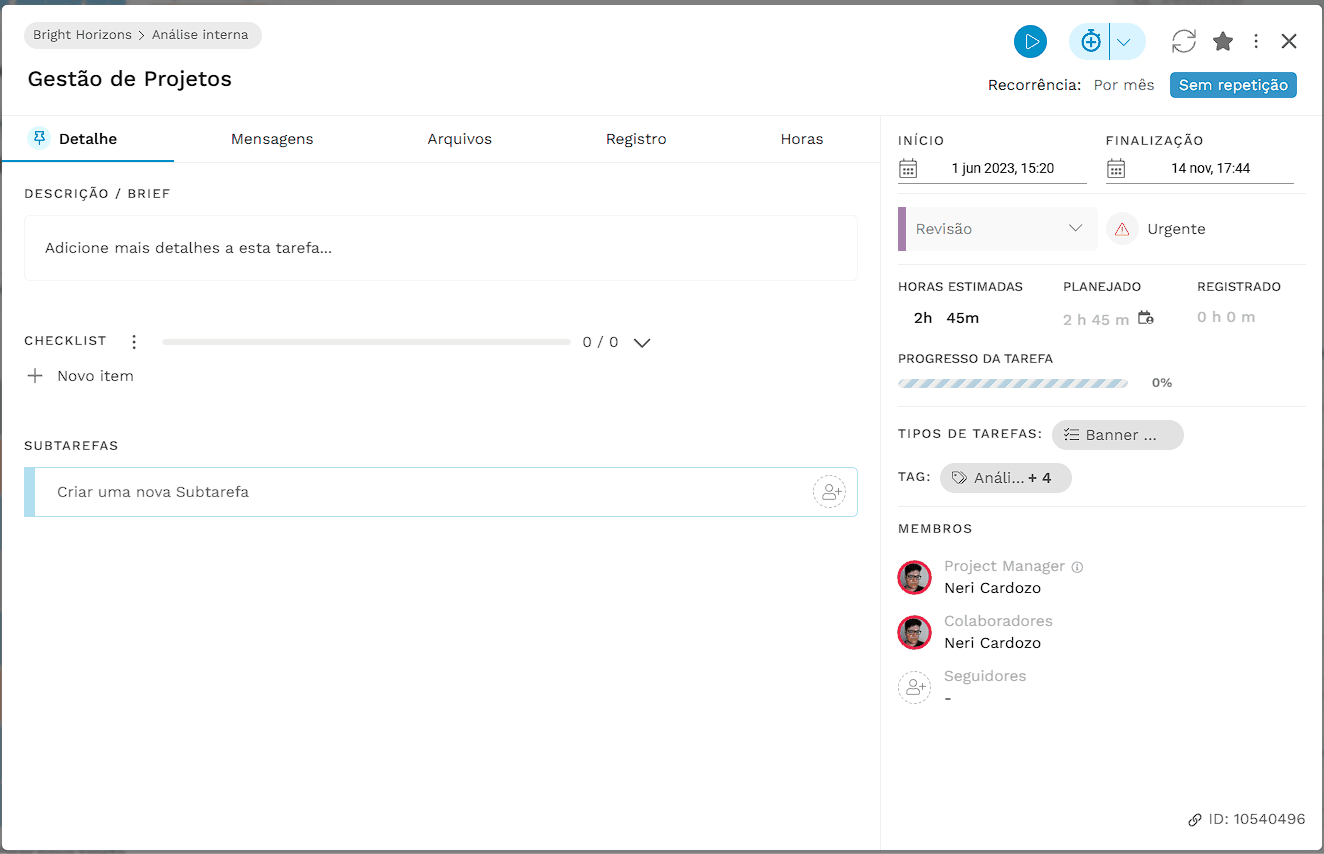The width and height of the screenshot is (1324, 854).
Task: Click the Banner task type chip
Action: click(1118, 435)
